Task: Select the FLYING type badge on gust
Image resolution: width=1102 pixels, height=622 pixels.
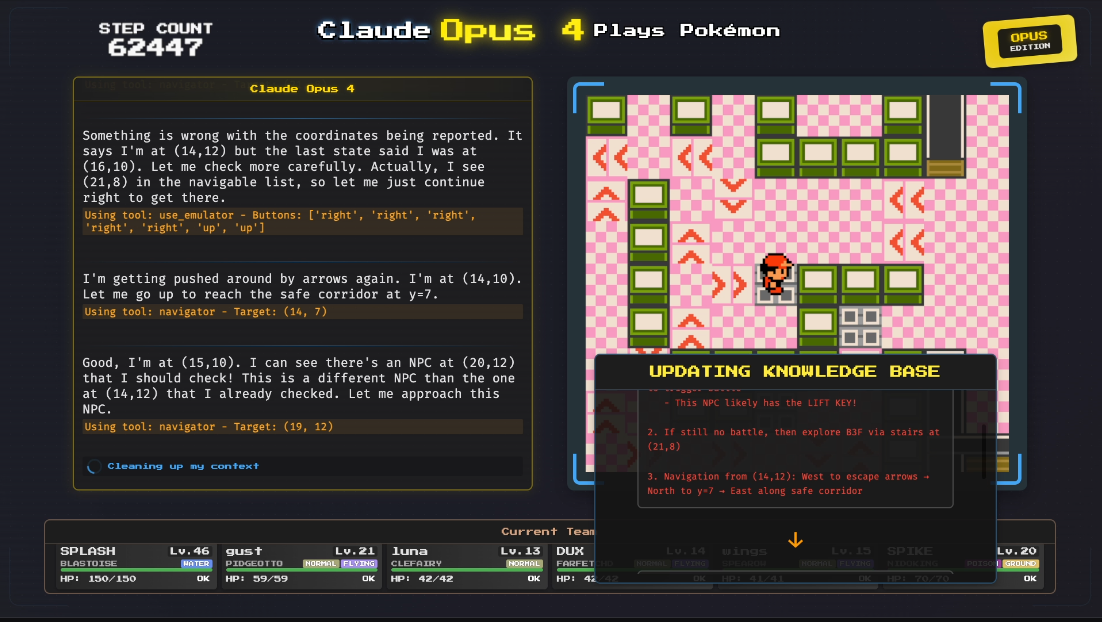Action: tap(359, 564)
